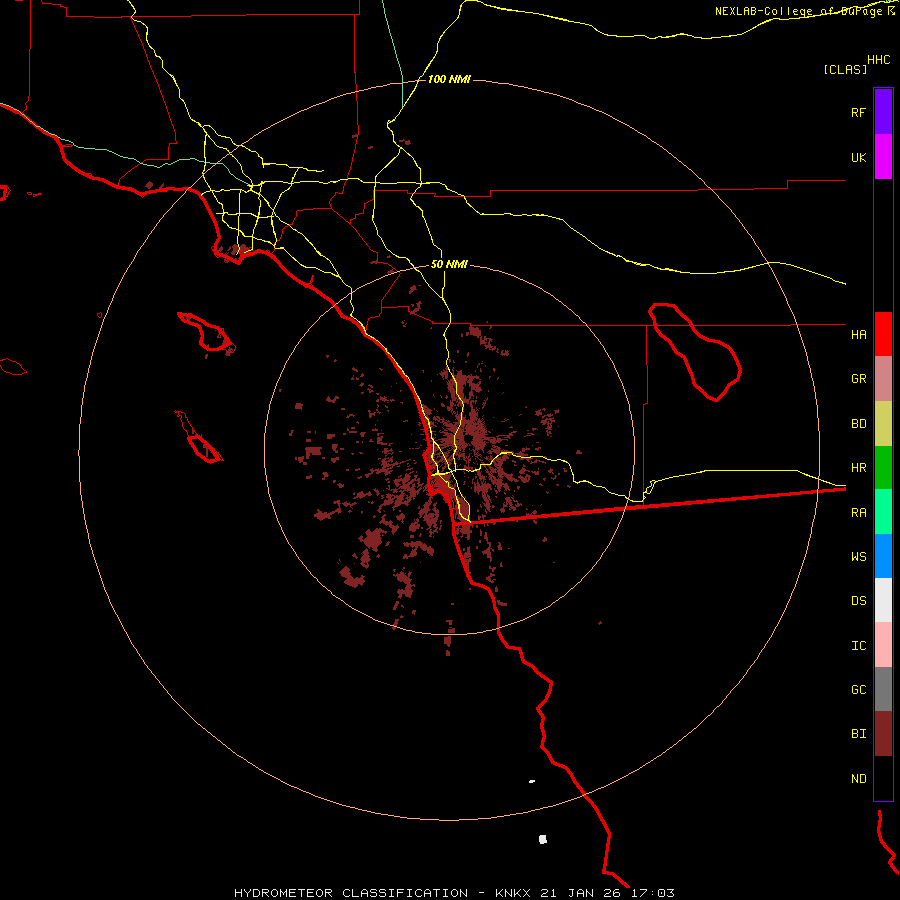Click the blue WS legend swatch
Image resolution: width=900 pixels, height=900 pixels.
coord(883,556)
